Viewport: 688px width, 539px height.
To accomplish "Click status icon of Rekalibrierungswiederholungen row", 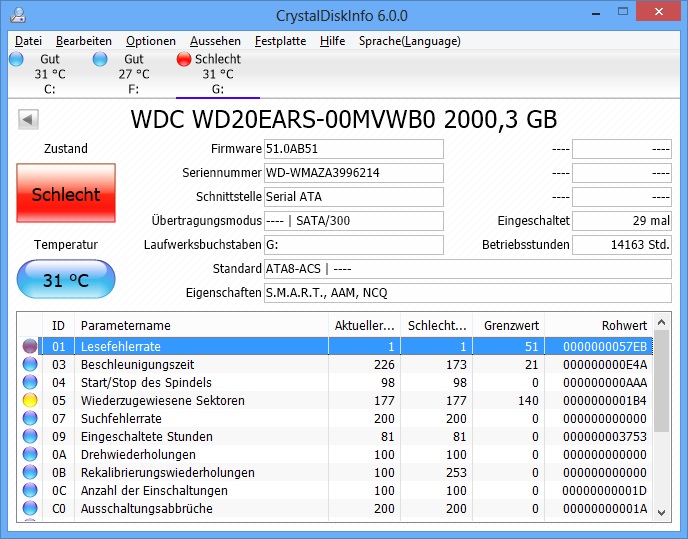I will (30, 472).
